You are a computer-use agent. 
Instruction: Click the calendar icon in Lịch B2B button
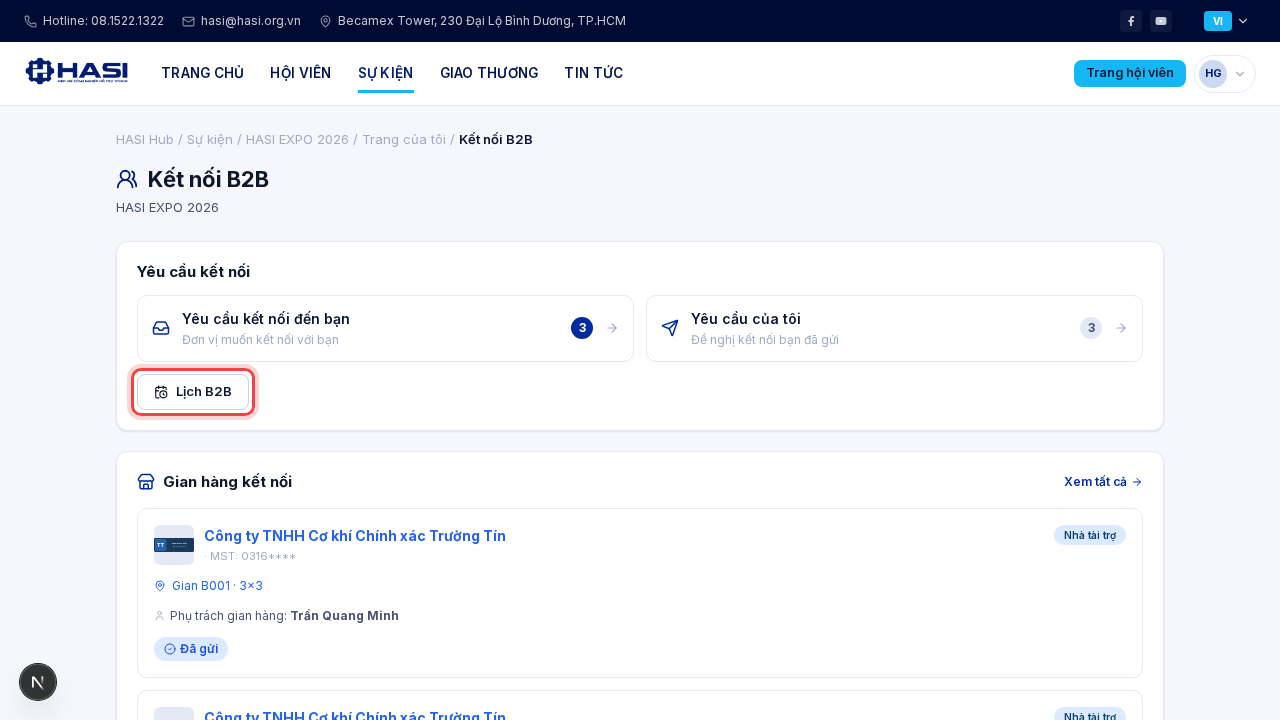tap(161, 392)
